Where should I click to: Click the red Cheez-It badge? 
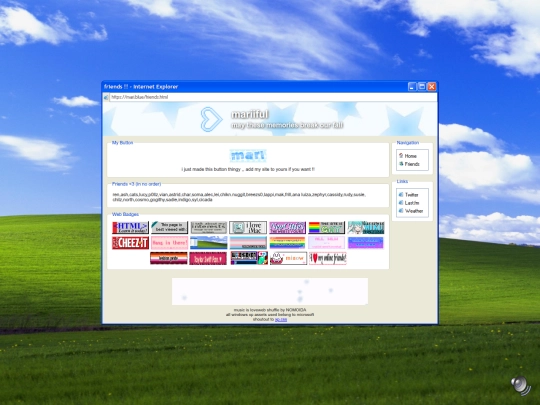[x=131, y=243]
